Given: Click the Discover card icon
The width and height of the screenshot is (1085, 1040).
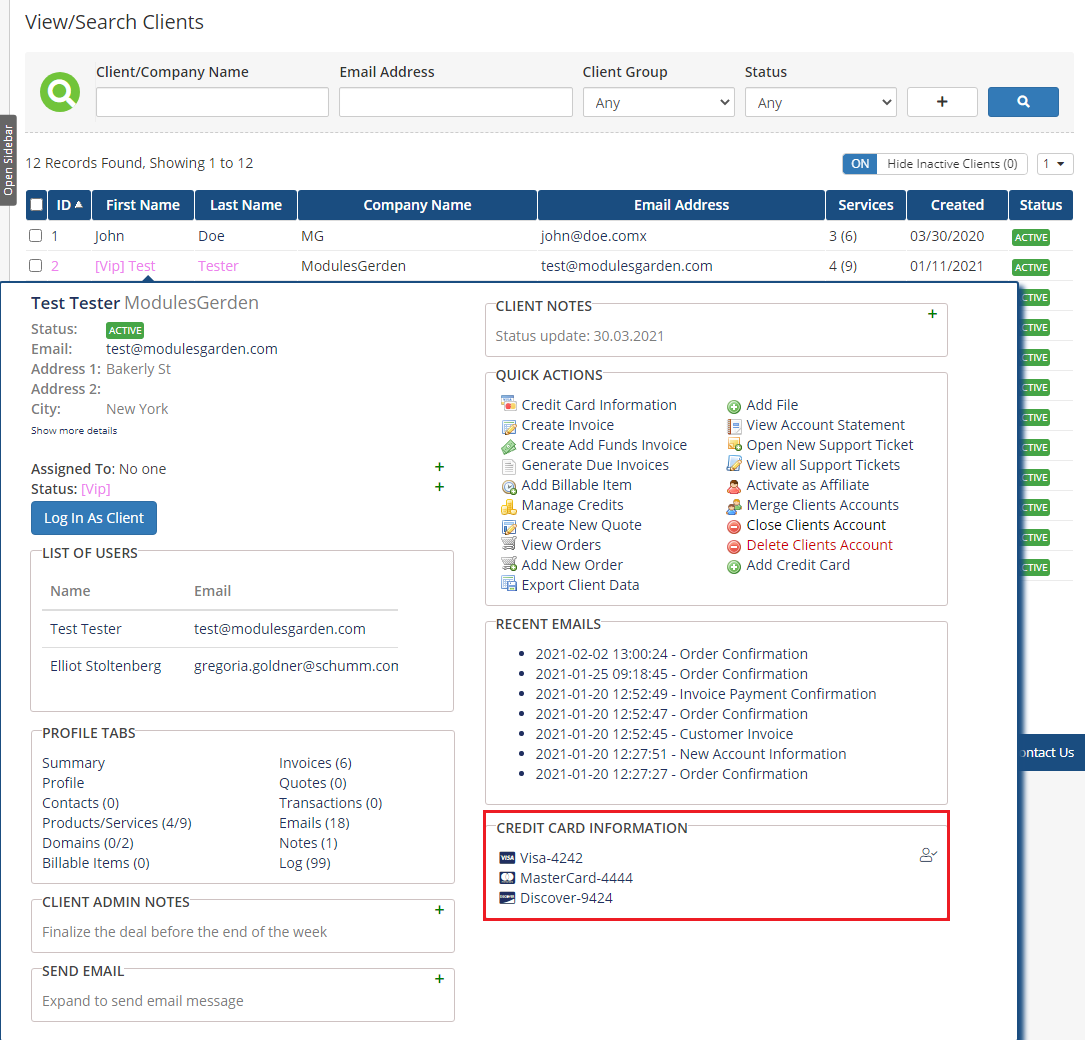Looking at the screenshot, I should (507, 898).
